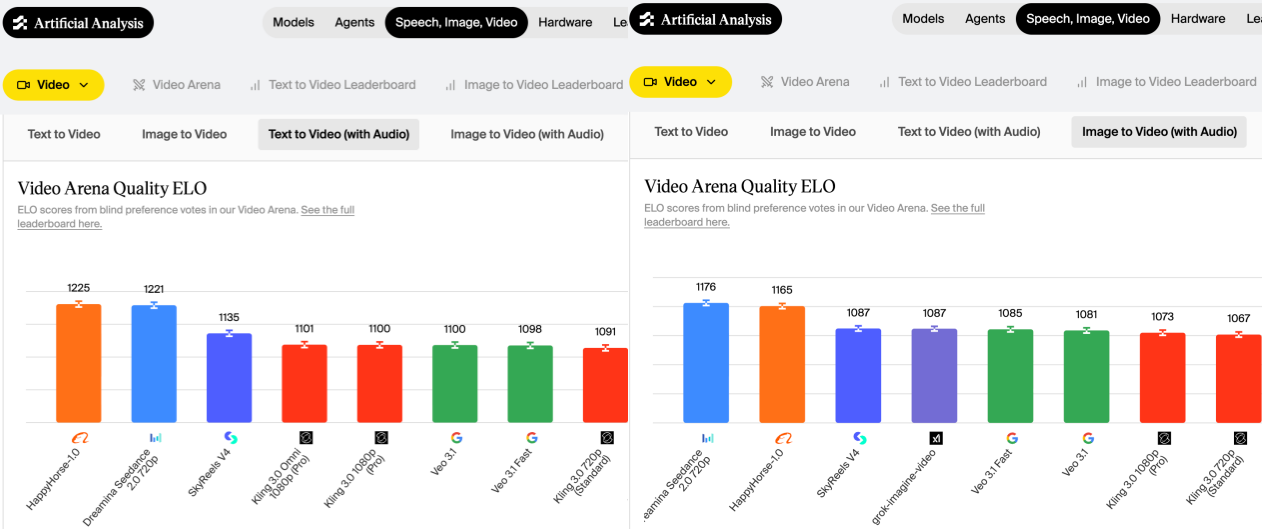
Task: Click the grok-imagine-video model icon
Action: 936,438
